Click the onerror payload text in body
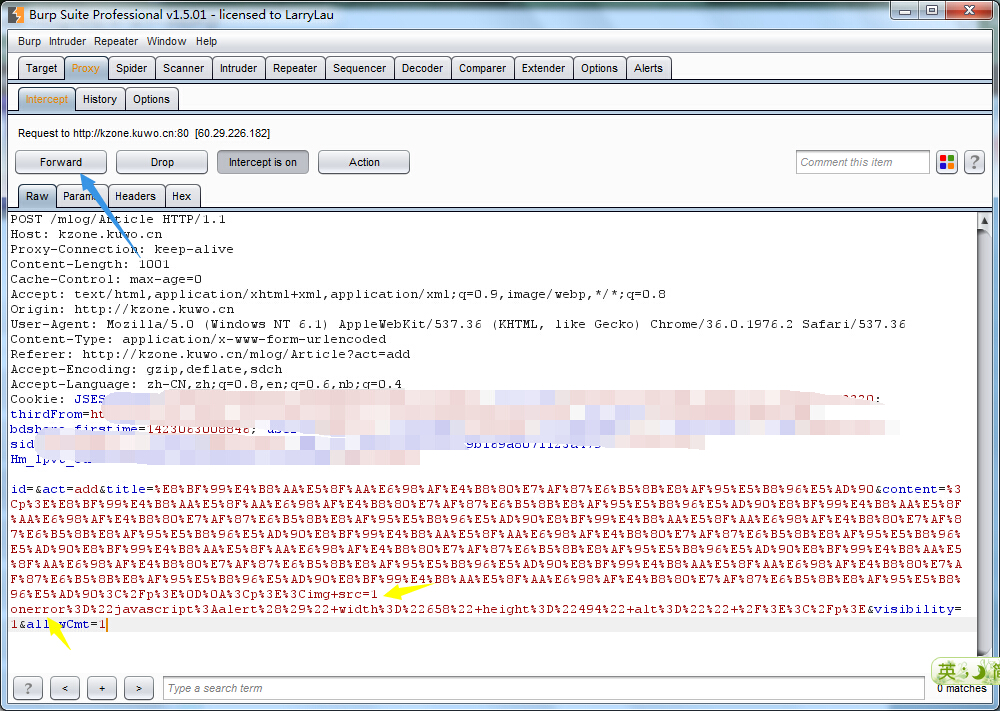Image resolution: width=1000 pixels, height=711 pixels. pos(38,609)
